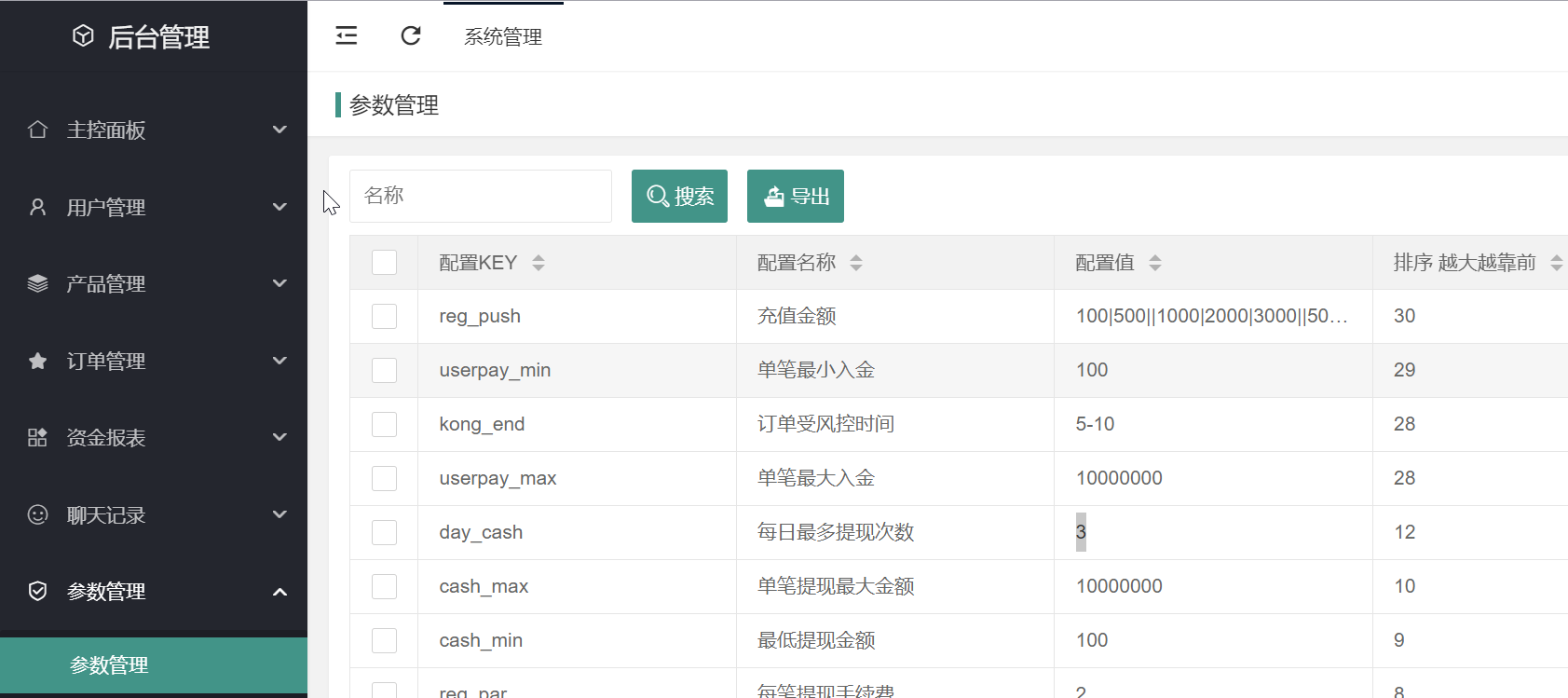Open the 用户管理 sidebar menu
Screen dimensions: 1568x698
point(154,207)
